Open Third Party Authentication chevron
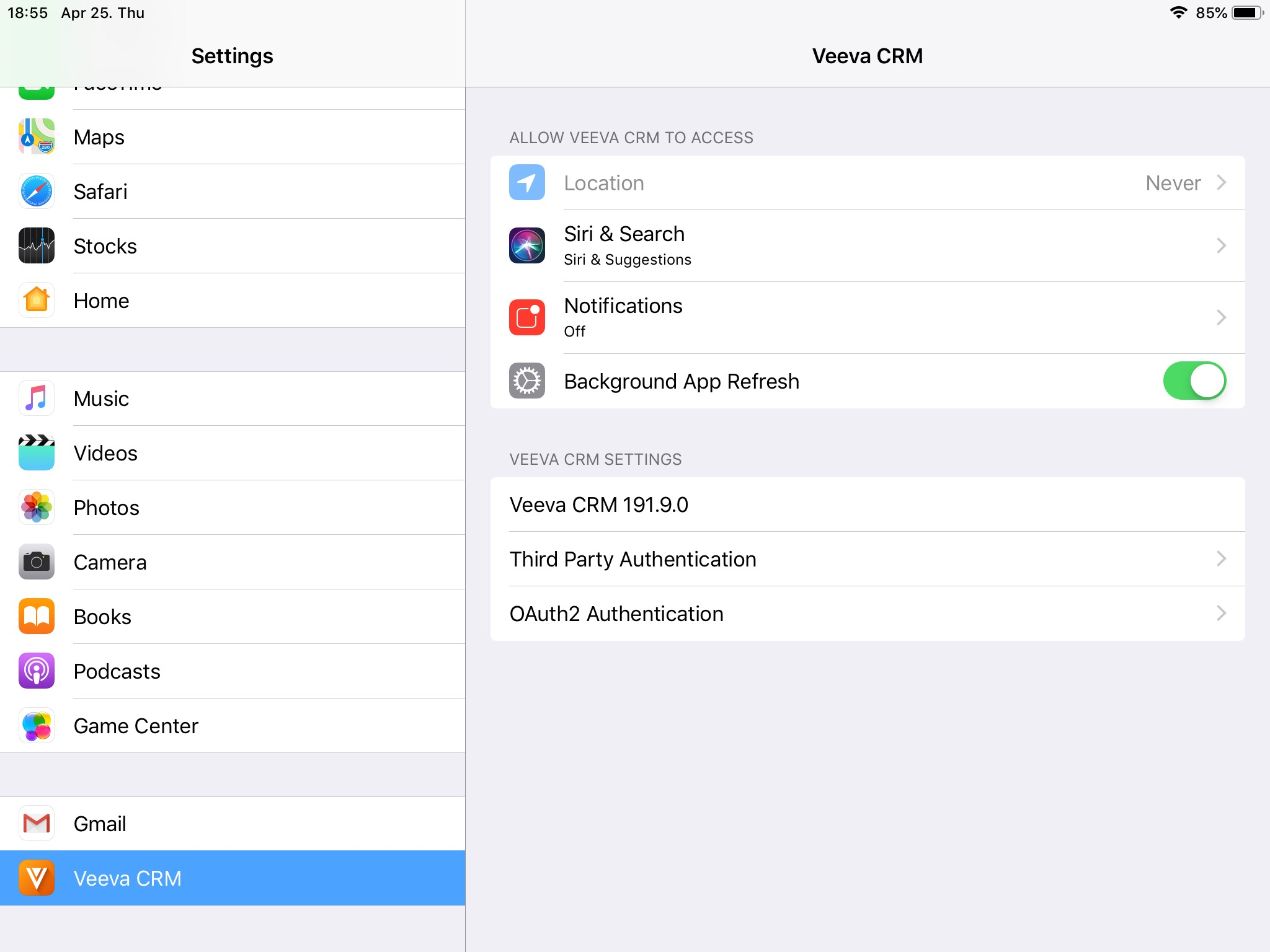This screenshot has height=952, width=1270. tap(1221, 559)
